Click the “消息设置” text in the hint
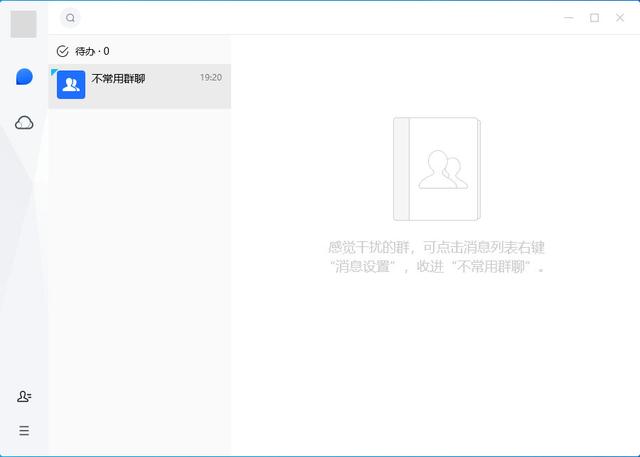Image resolution: width=640 pixels, height=457 pixels. [367, 267]
